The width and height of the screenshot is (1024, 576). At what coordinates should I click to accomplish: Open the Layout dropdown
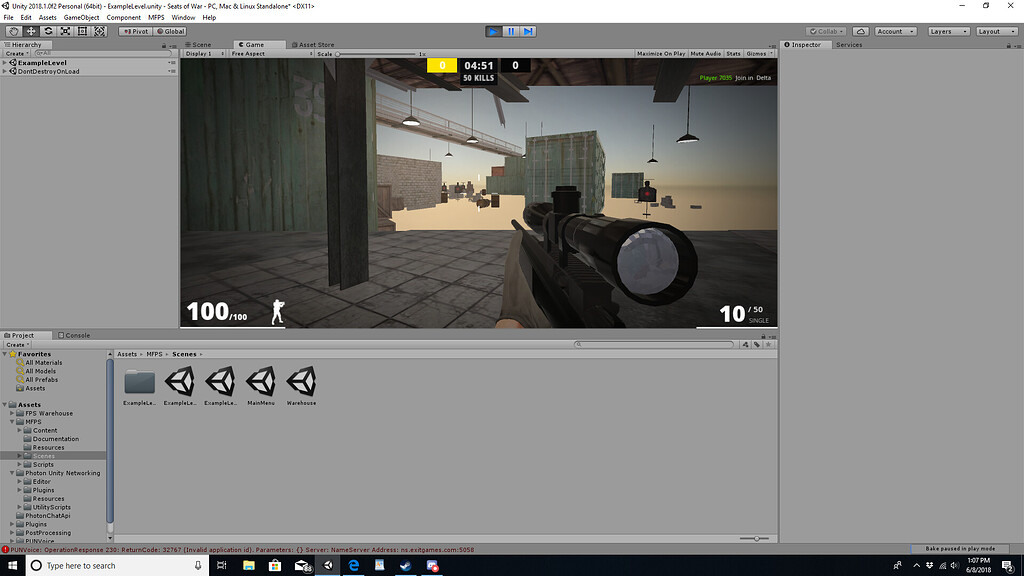(x=997, y=31)
